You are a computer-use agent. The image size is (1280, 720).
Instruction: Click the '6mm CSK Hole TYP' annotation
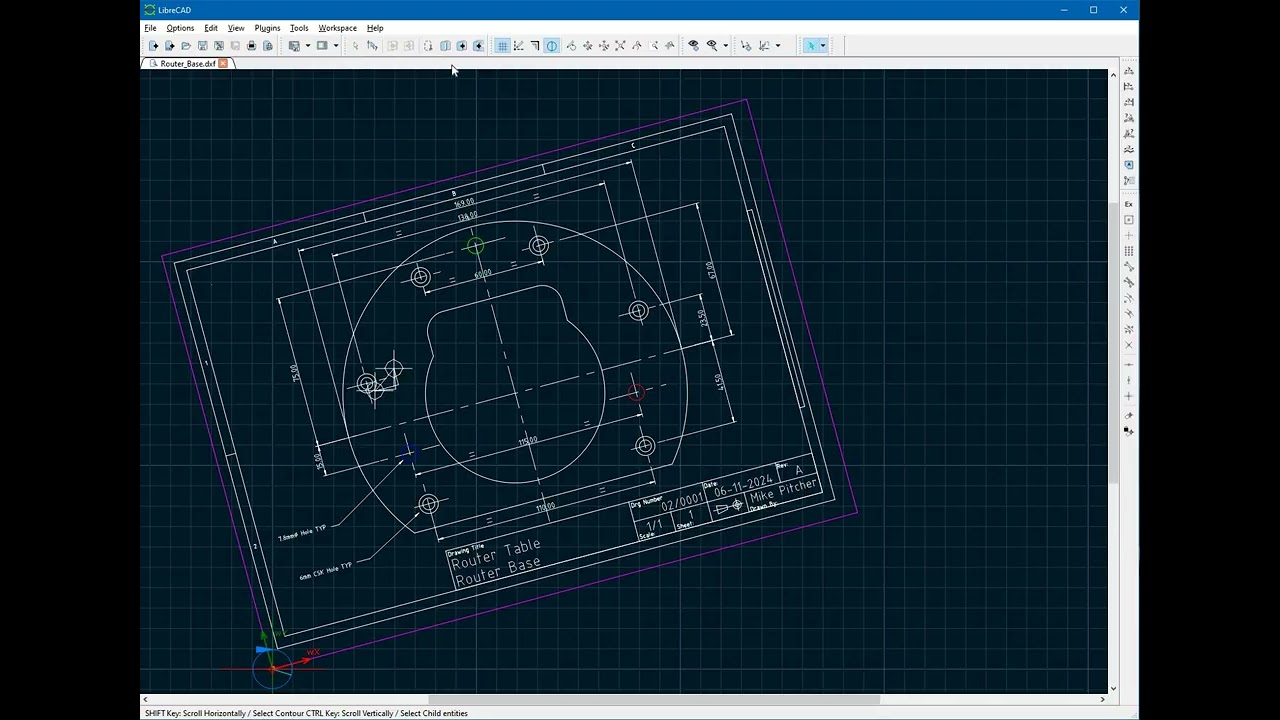[x=326, y=571]
